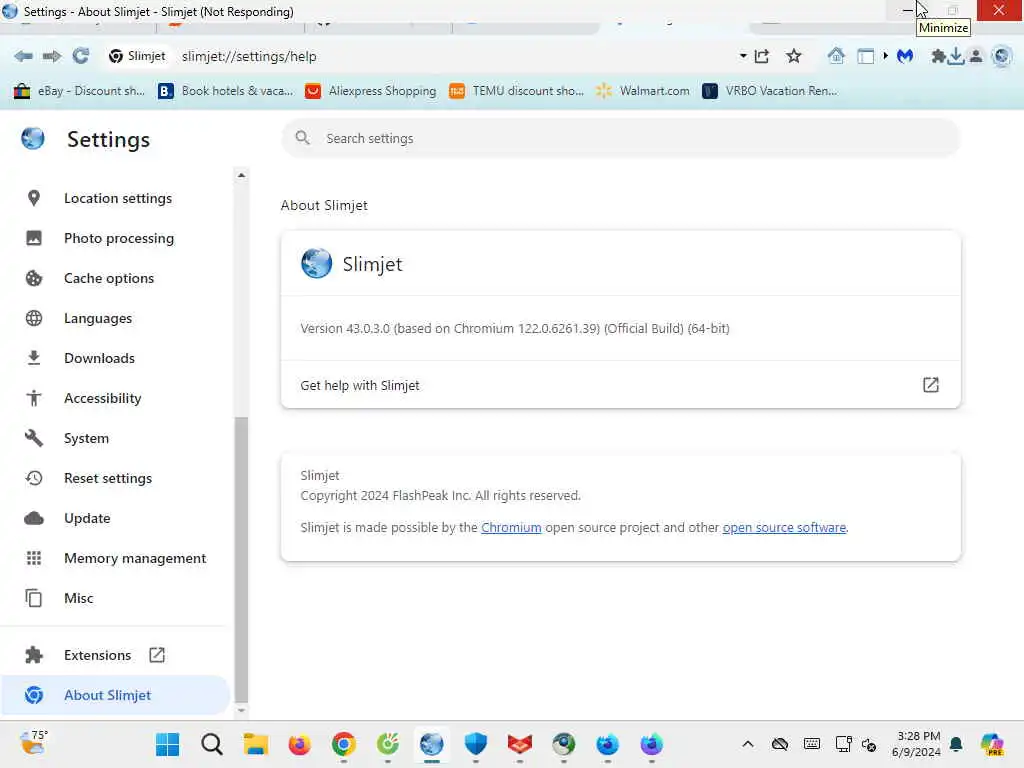Click the sidebar scrollbar thumb
1024x768 pixels.
point(241,560)
